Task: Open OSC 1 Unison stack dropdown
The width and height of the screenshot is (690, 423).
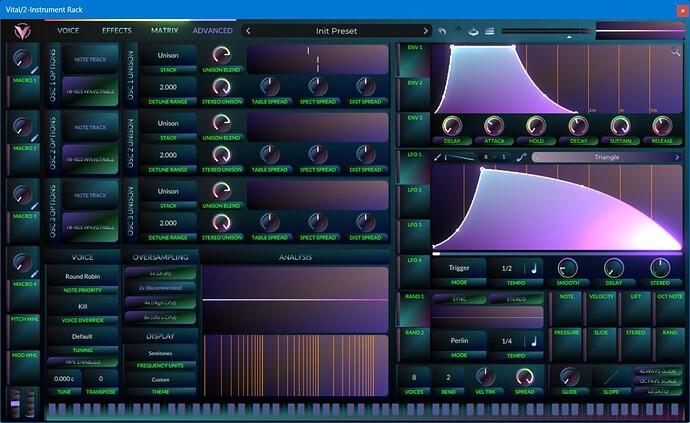Action: (168, 55)
